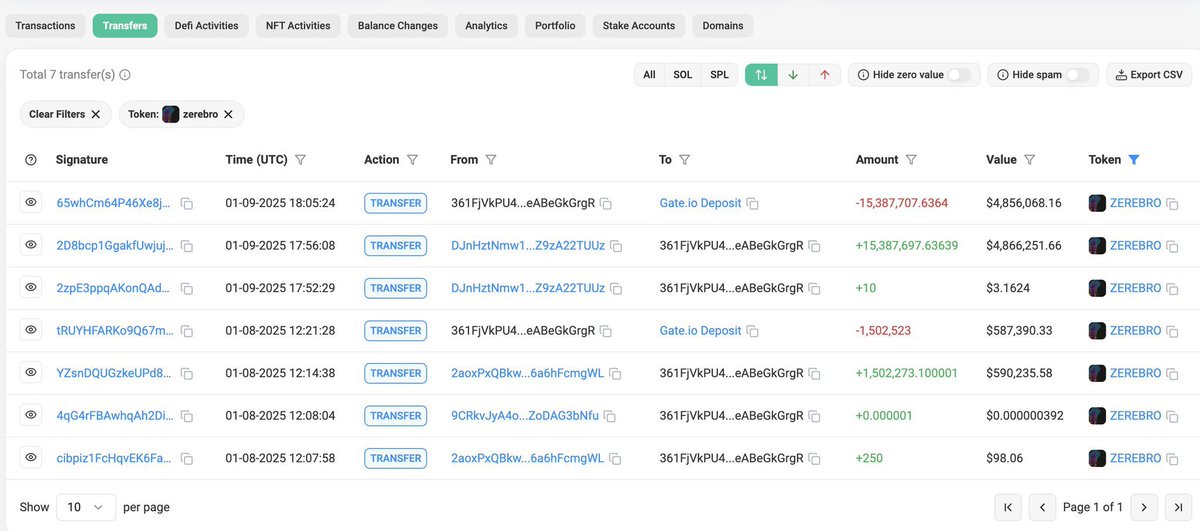Copy Gate.io Deposit address in 18:05:24 row
This screenshot has width=1200, height=531.
point(753,203)
